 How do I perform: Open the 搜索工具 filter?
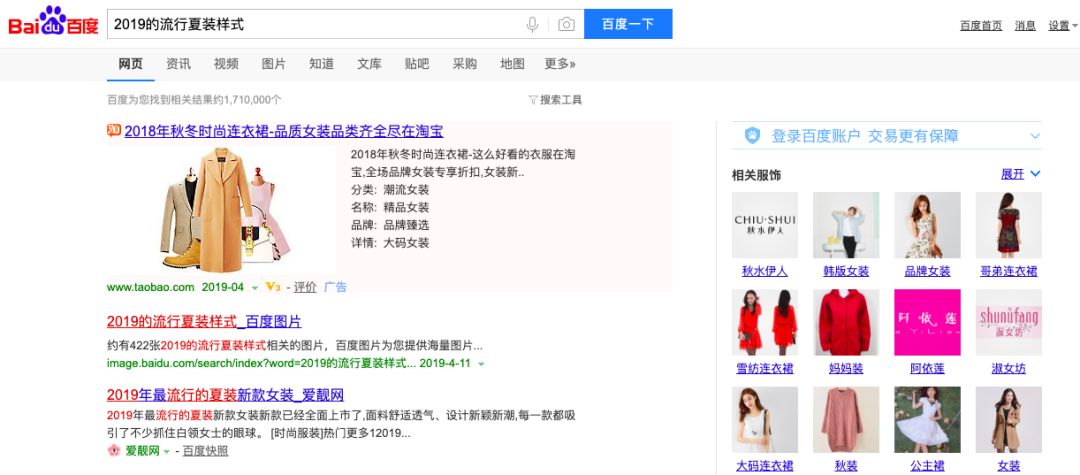click(x=555, y=100)
